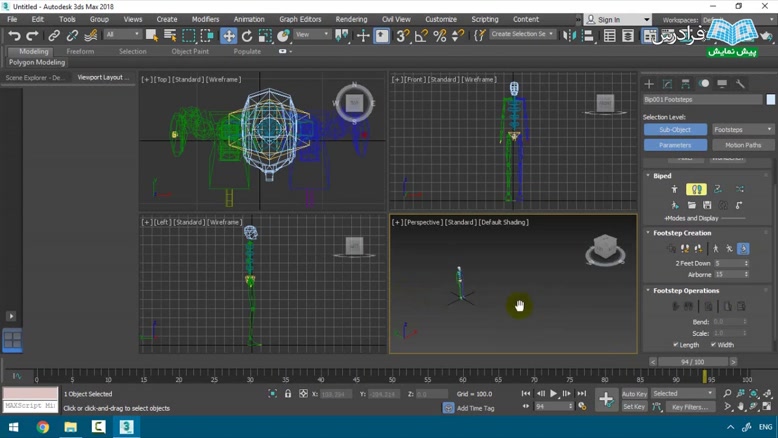778x438 pixels.
Task: Collapse the Footstep Creation rollout
Action: click(x=682, y=233)
